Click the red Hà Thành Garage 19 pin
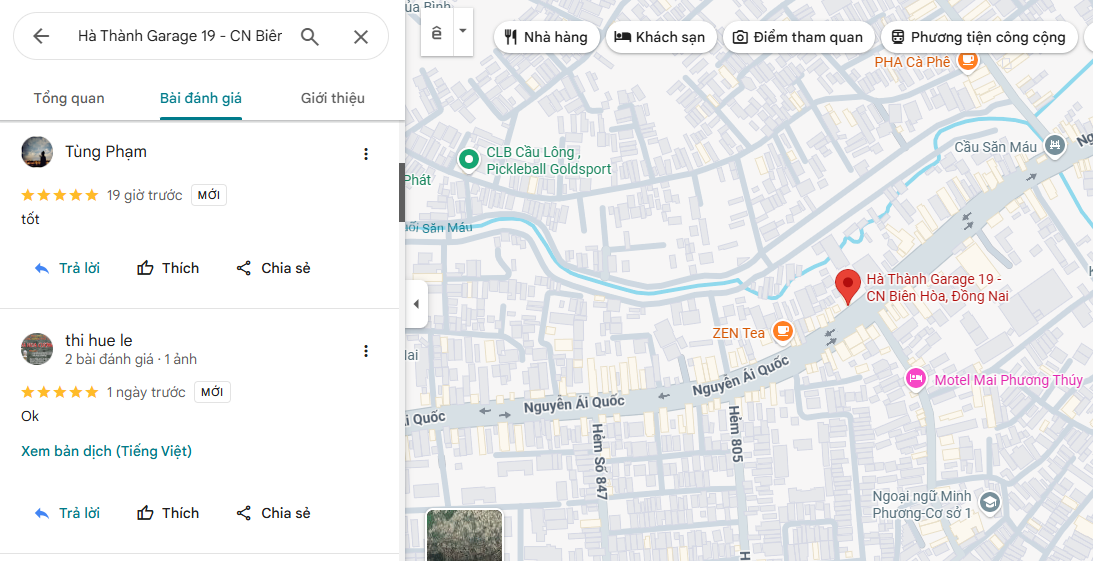Image resolution: width=1093 pixels, height=561 pixels. [x=848, y=286]
